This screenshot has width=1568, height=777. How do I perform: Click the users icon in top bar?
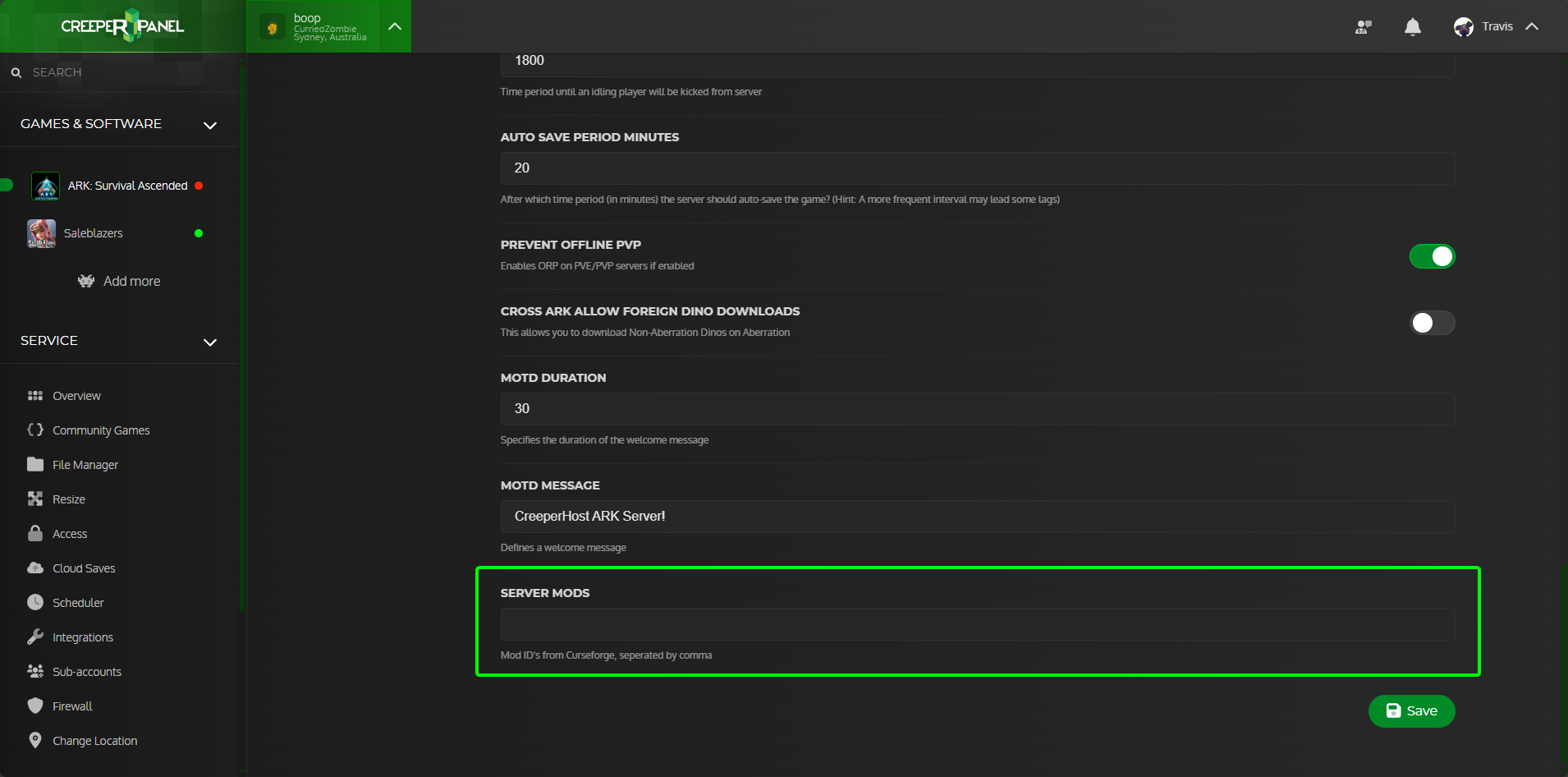[1364, 27]
